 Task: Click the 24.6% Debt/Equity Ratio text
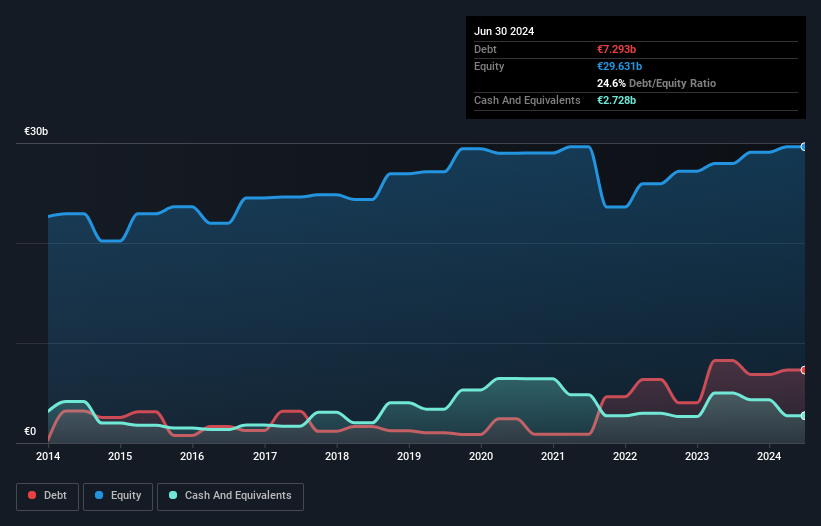[x=657, y=83]
